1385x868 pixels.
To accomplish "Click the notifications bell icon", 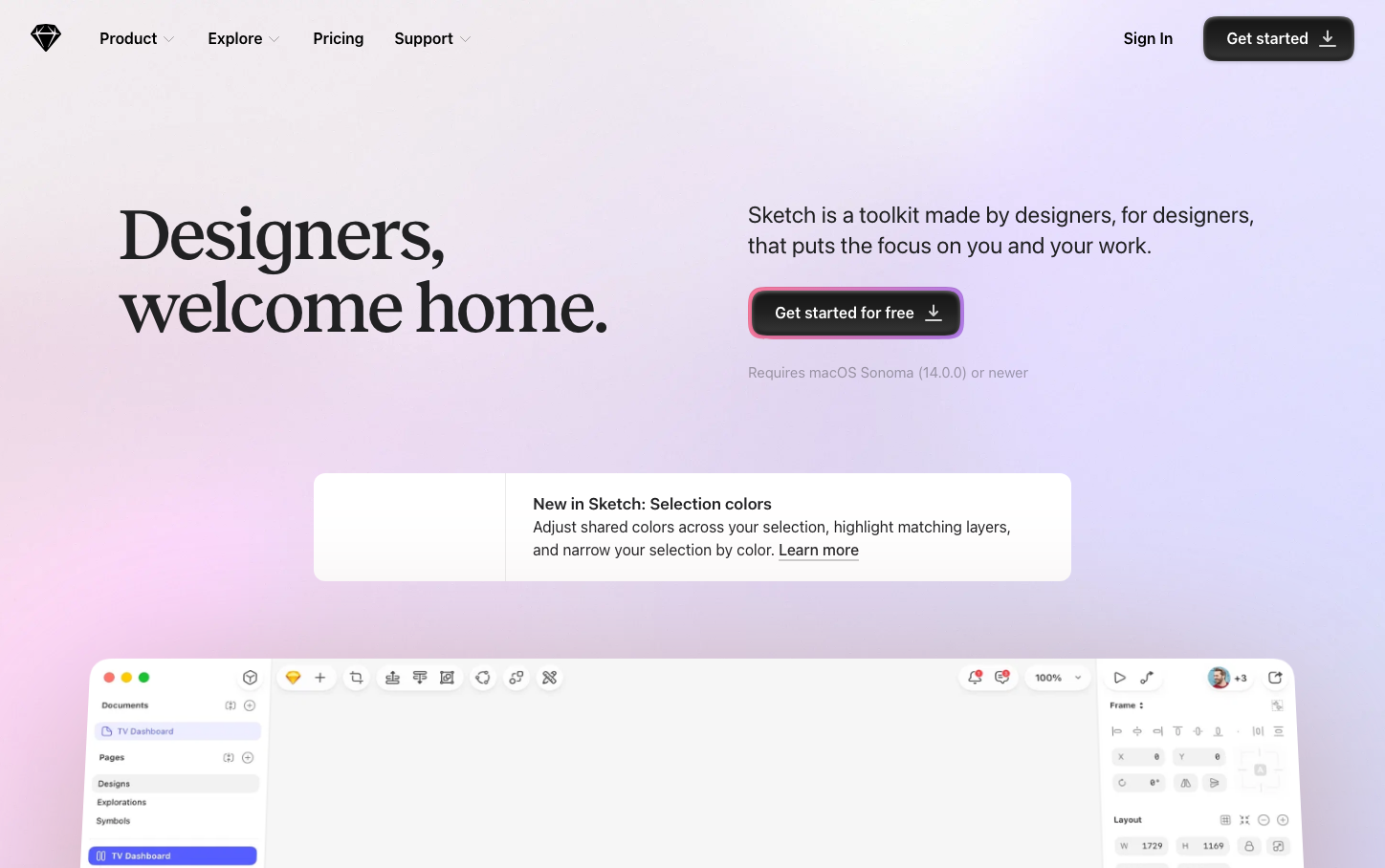I will click(x=975, y=677).
